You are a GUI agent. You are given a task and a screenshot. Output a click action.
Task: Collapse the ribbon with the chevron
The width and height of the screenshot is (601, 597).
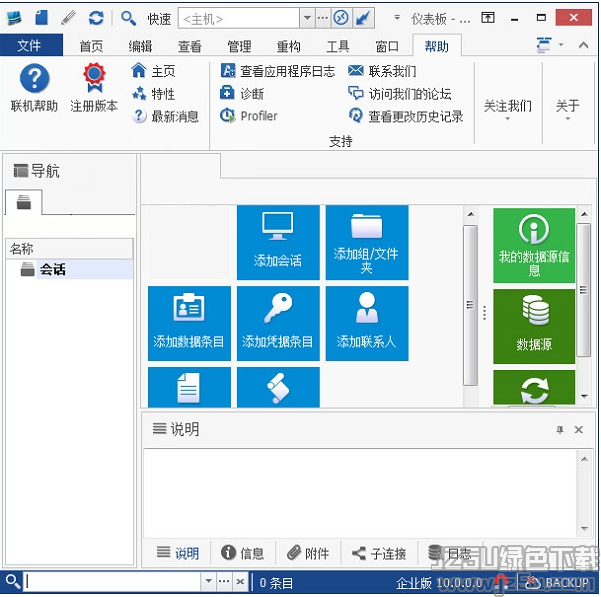pos(583,45)
